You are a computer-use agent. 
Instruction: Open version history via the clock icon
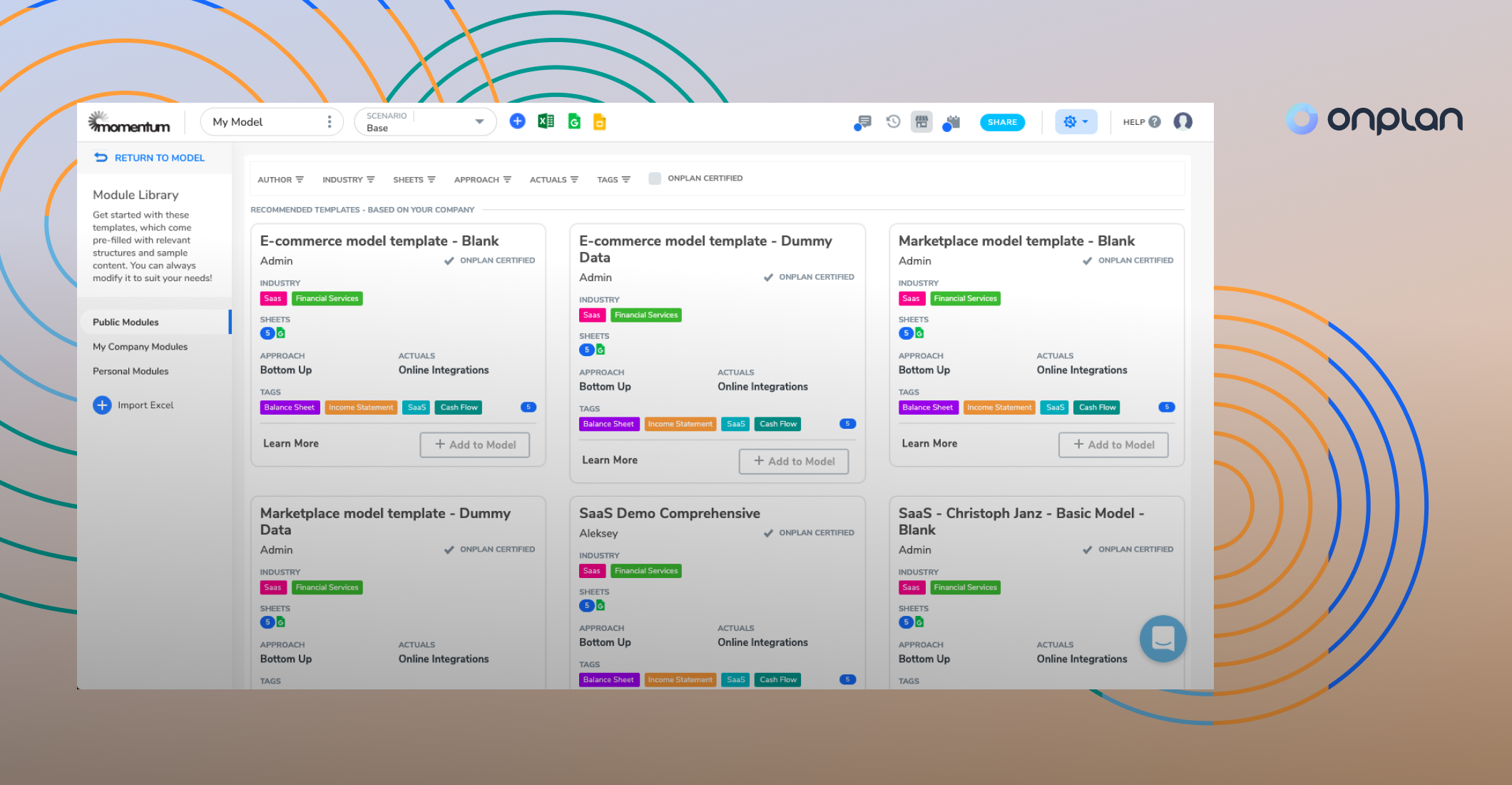(x=892, y=121)
